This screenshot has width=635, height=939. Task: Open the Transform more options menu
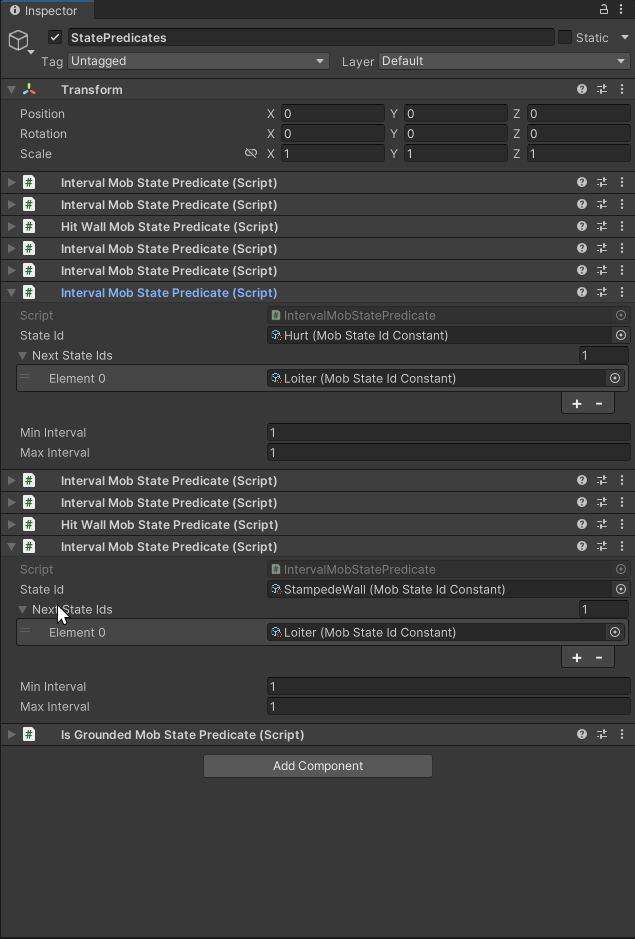coord(621,89)
